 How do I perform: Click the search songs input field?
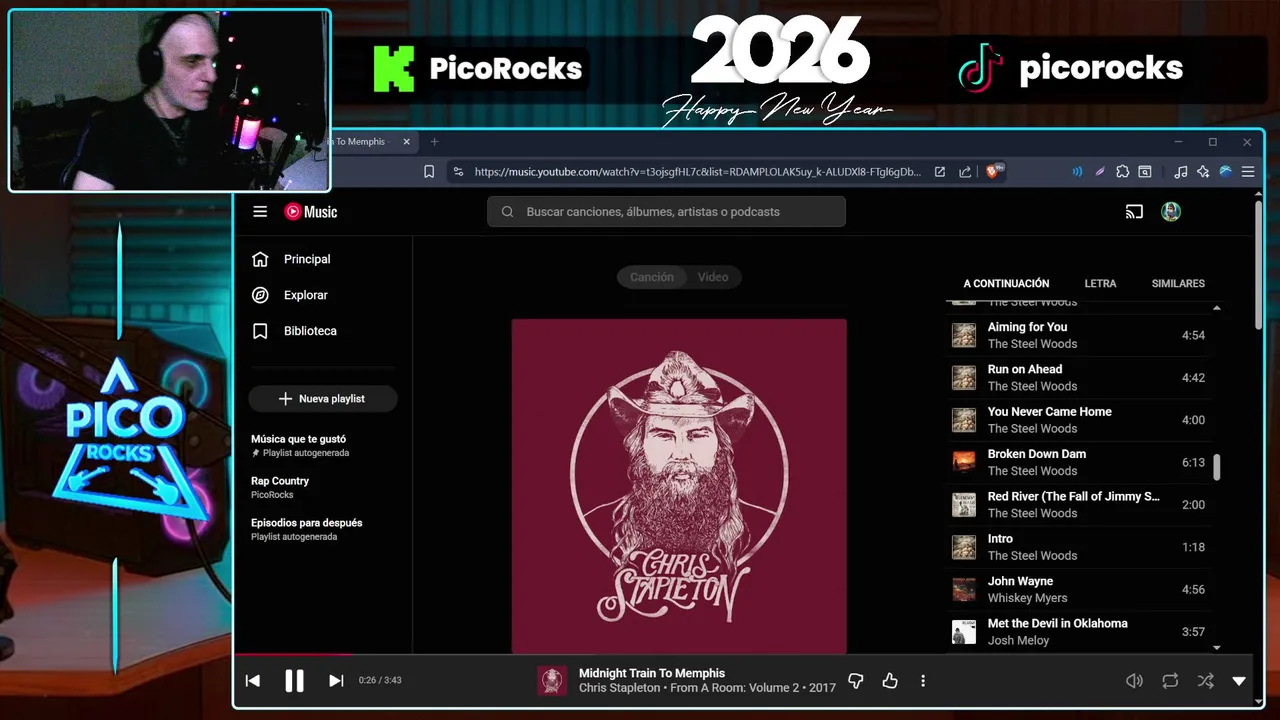coord(666,212)
